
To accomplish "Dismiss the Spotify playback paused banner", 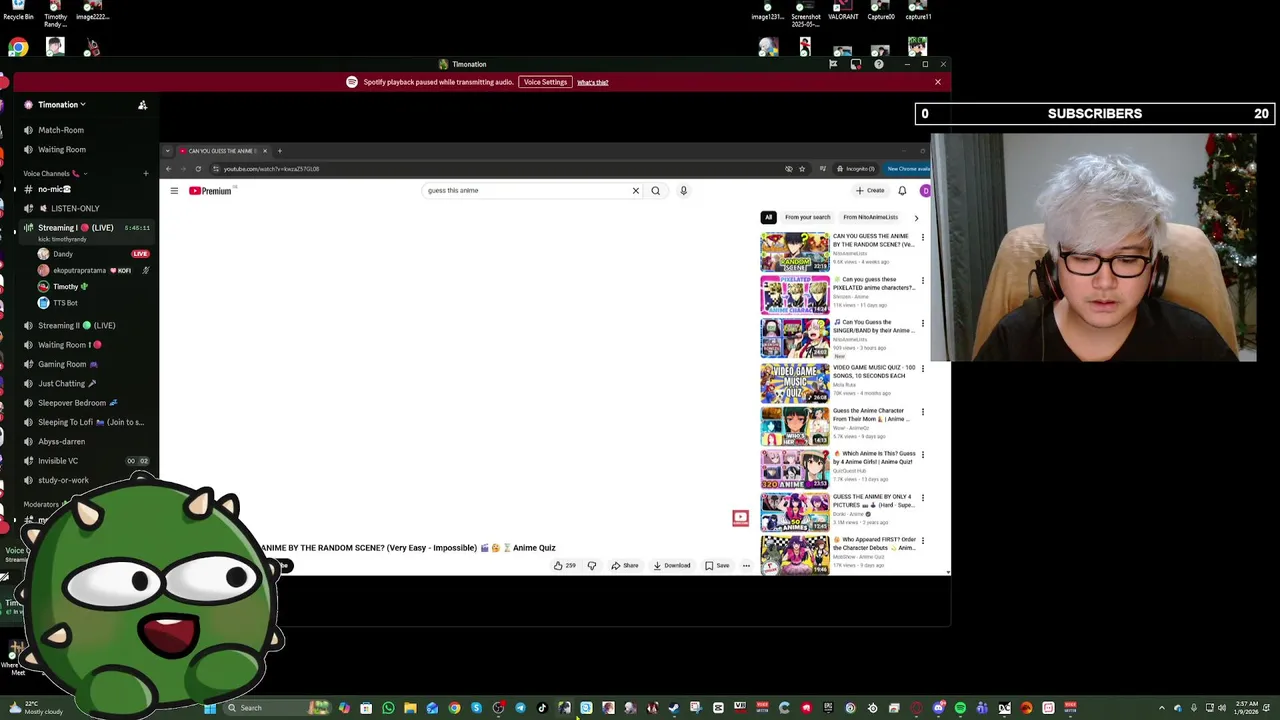I will click(x=938, y=82).
